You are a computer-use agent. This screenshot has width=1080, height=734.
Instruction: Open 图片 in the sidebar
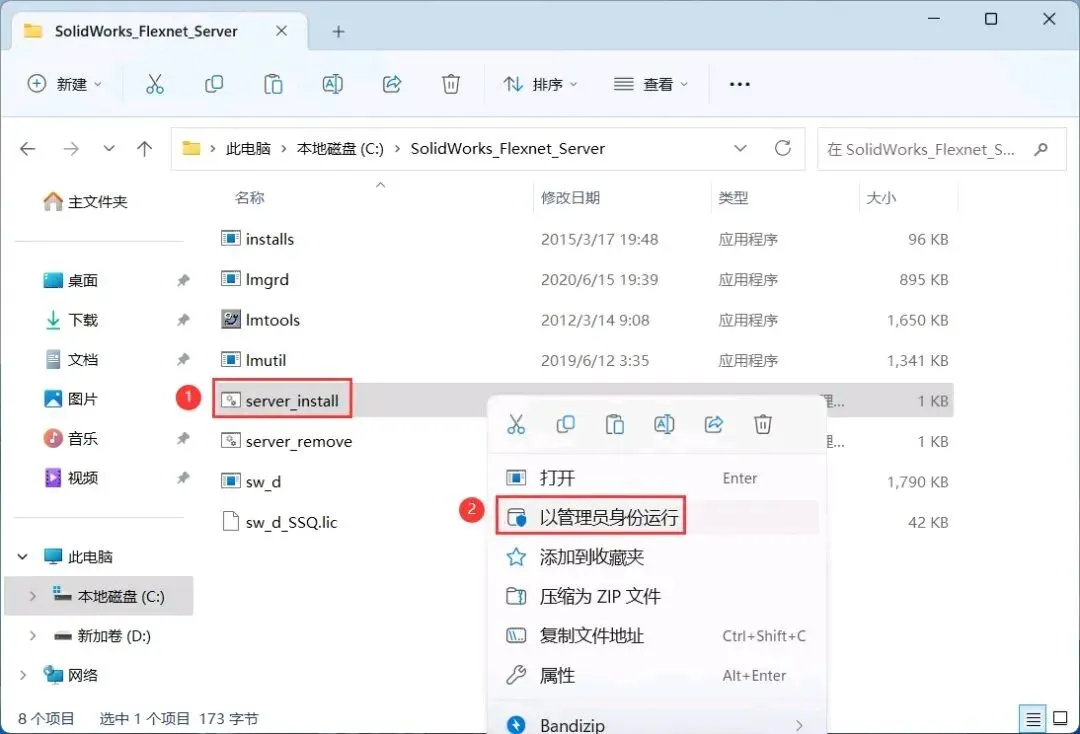point(71,399)
